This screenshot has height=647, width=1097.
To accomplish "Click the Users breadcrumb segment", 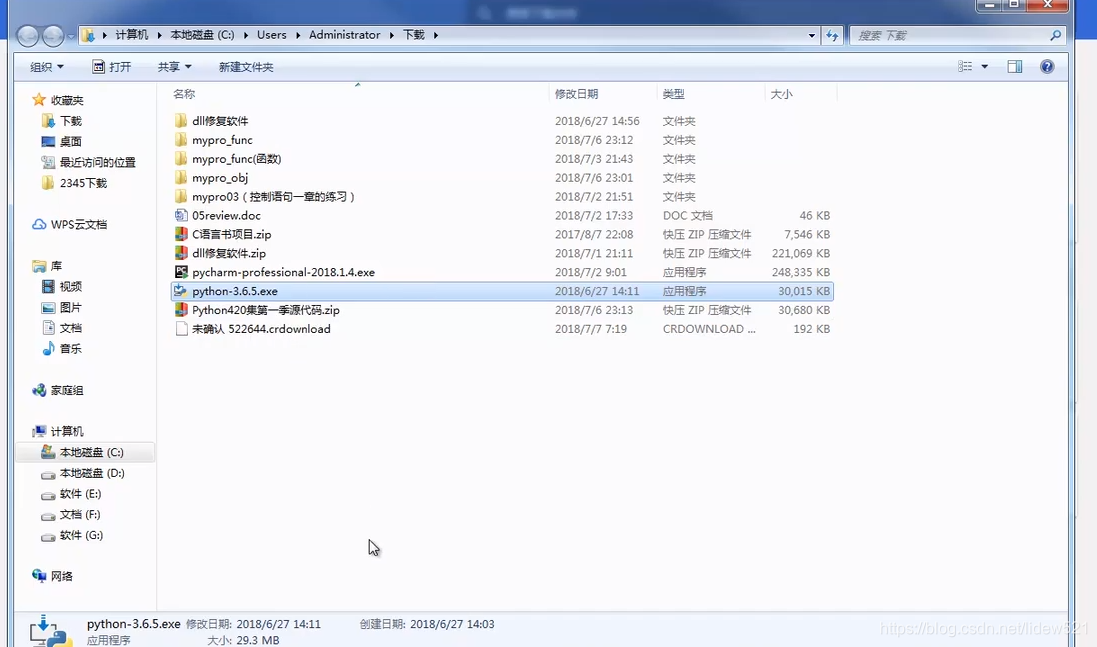I will pyautogui.click(x=271, y=34).
